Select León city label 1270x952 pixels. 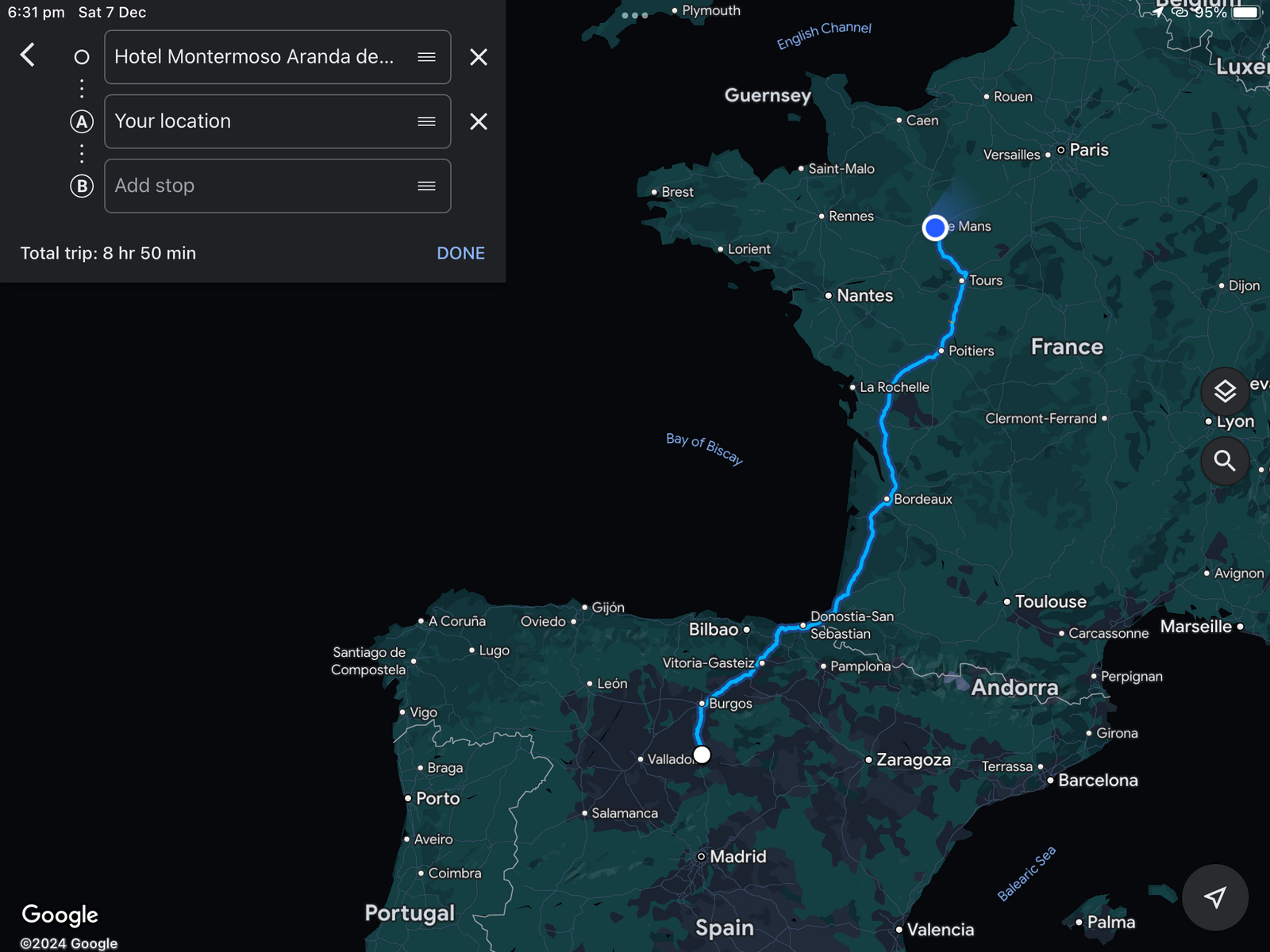[x=612, y=683]
